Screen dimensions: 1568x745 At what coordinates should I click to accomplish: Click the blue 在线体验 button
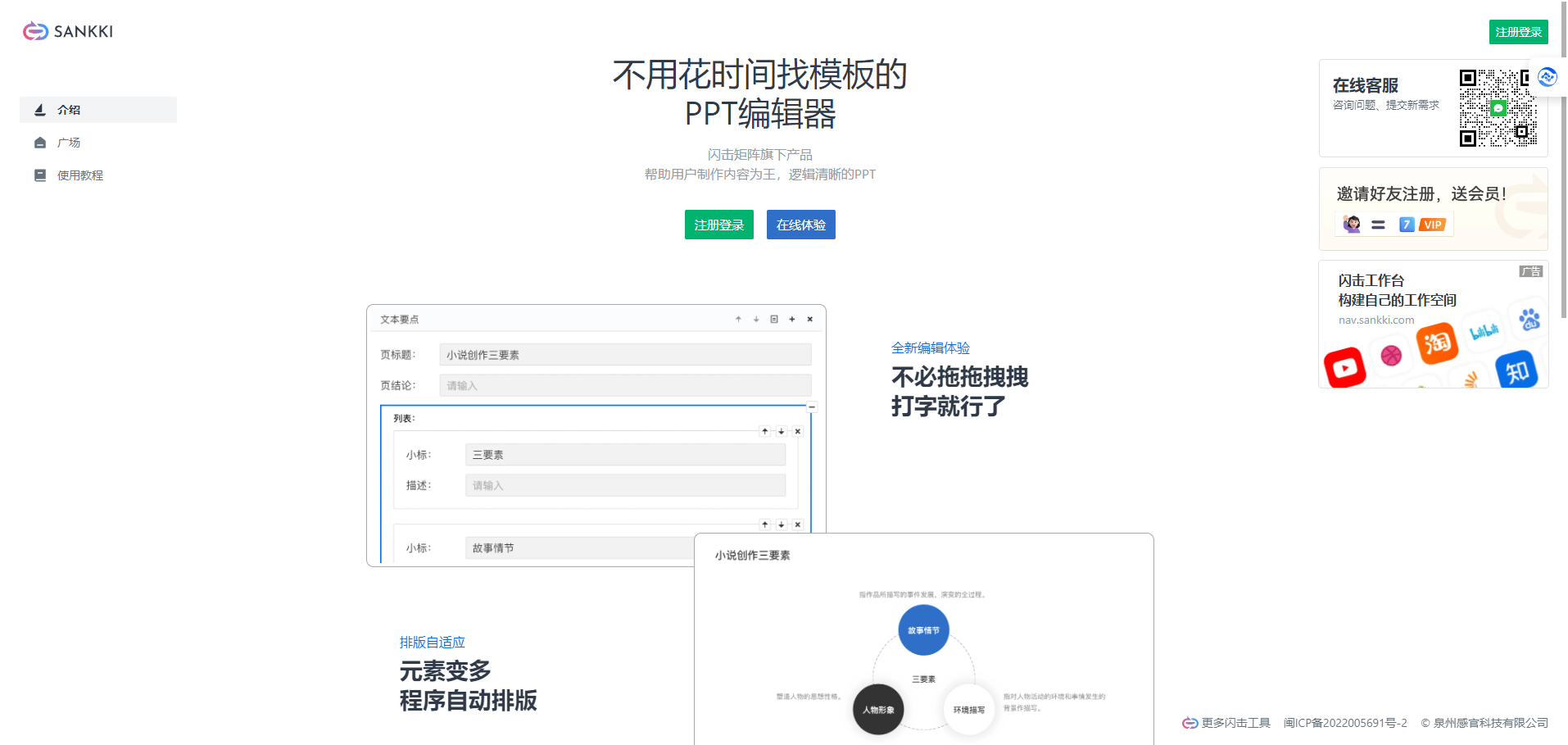click(800, 224)
